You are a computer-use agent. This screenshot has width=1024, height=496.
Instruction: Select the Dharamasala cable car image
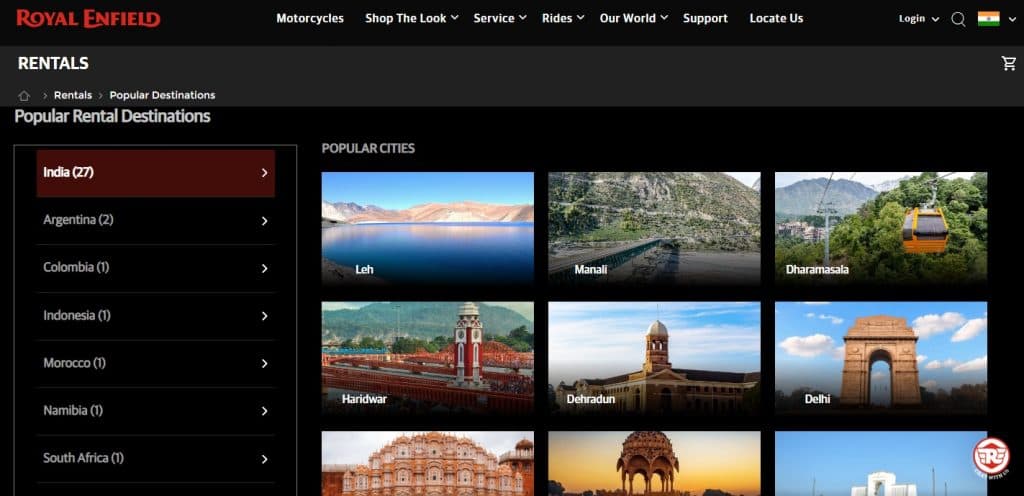pos(880,228)
